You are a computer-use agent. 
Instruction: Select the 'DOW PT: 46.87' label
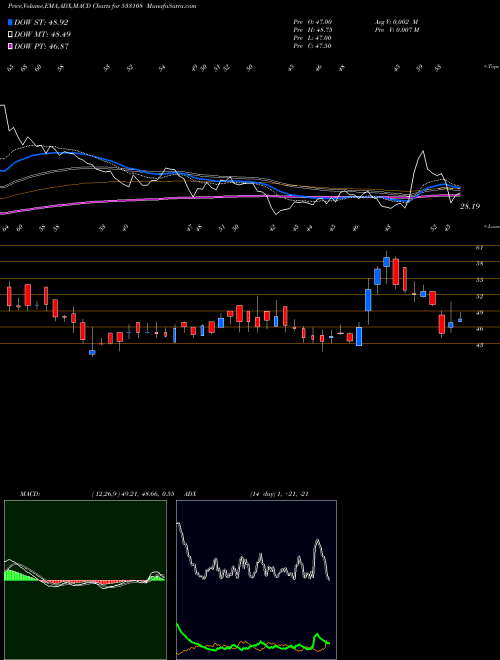click(x=41, y=47)
